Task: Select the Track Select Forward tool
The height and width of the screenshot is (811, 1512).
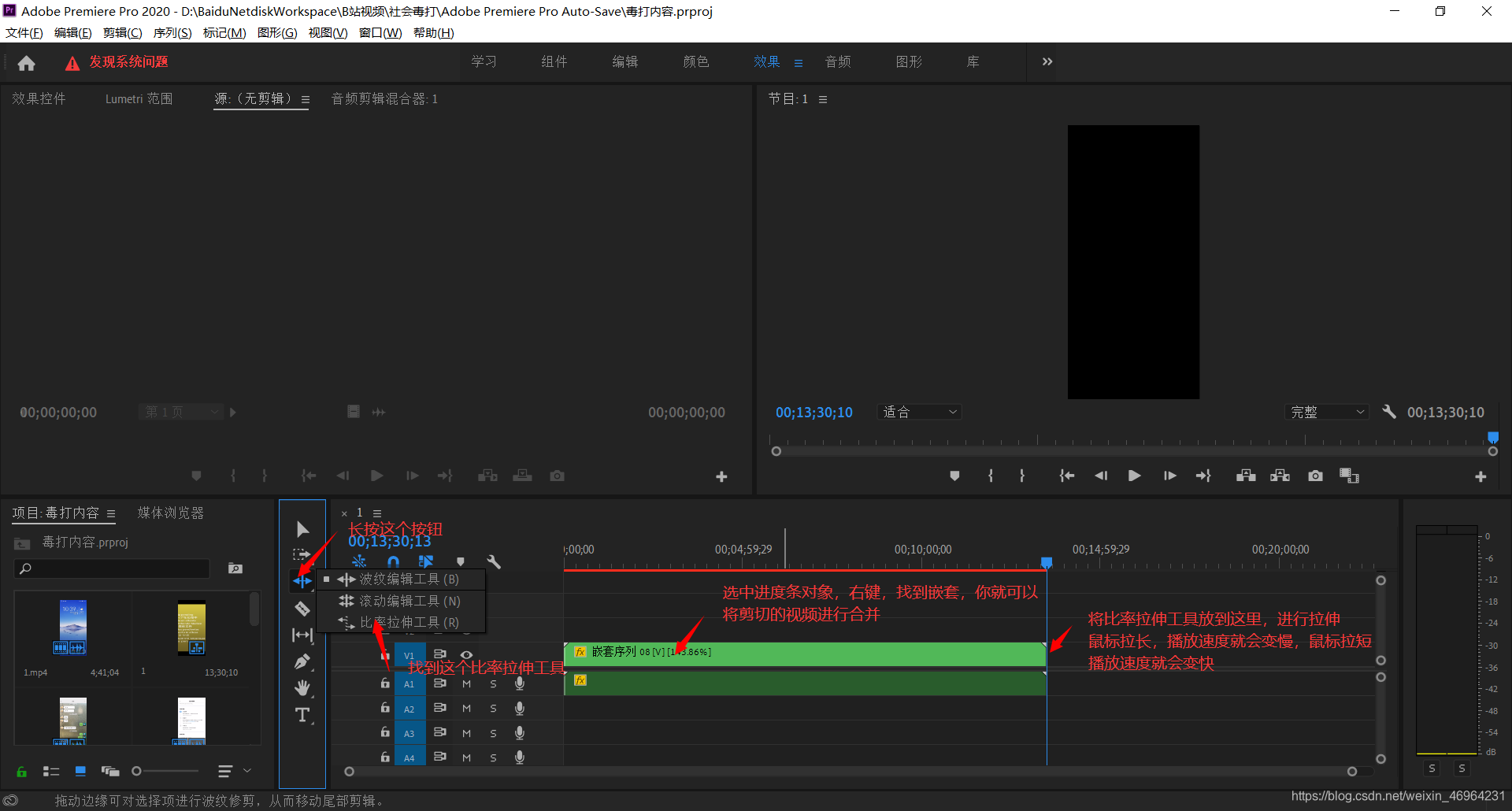Action: (x=302, y=555)
